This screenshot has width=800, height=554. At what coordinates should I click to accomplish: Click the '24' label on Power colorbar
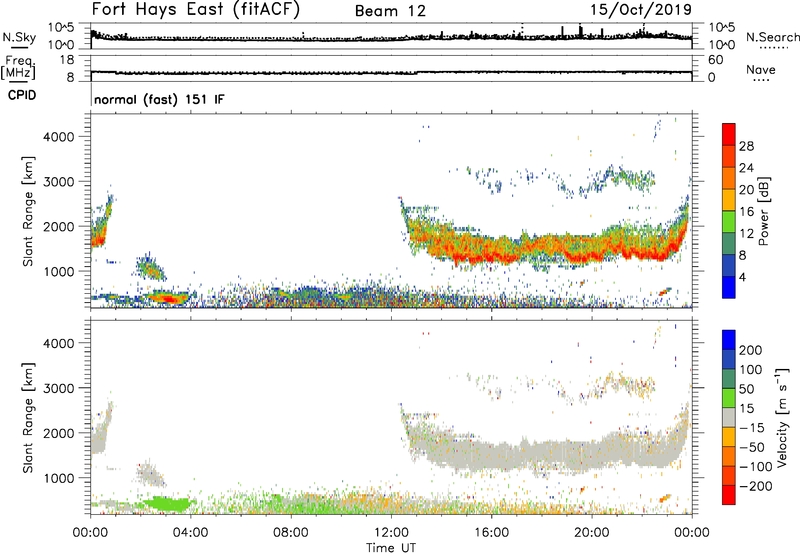tap(746, 168)
